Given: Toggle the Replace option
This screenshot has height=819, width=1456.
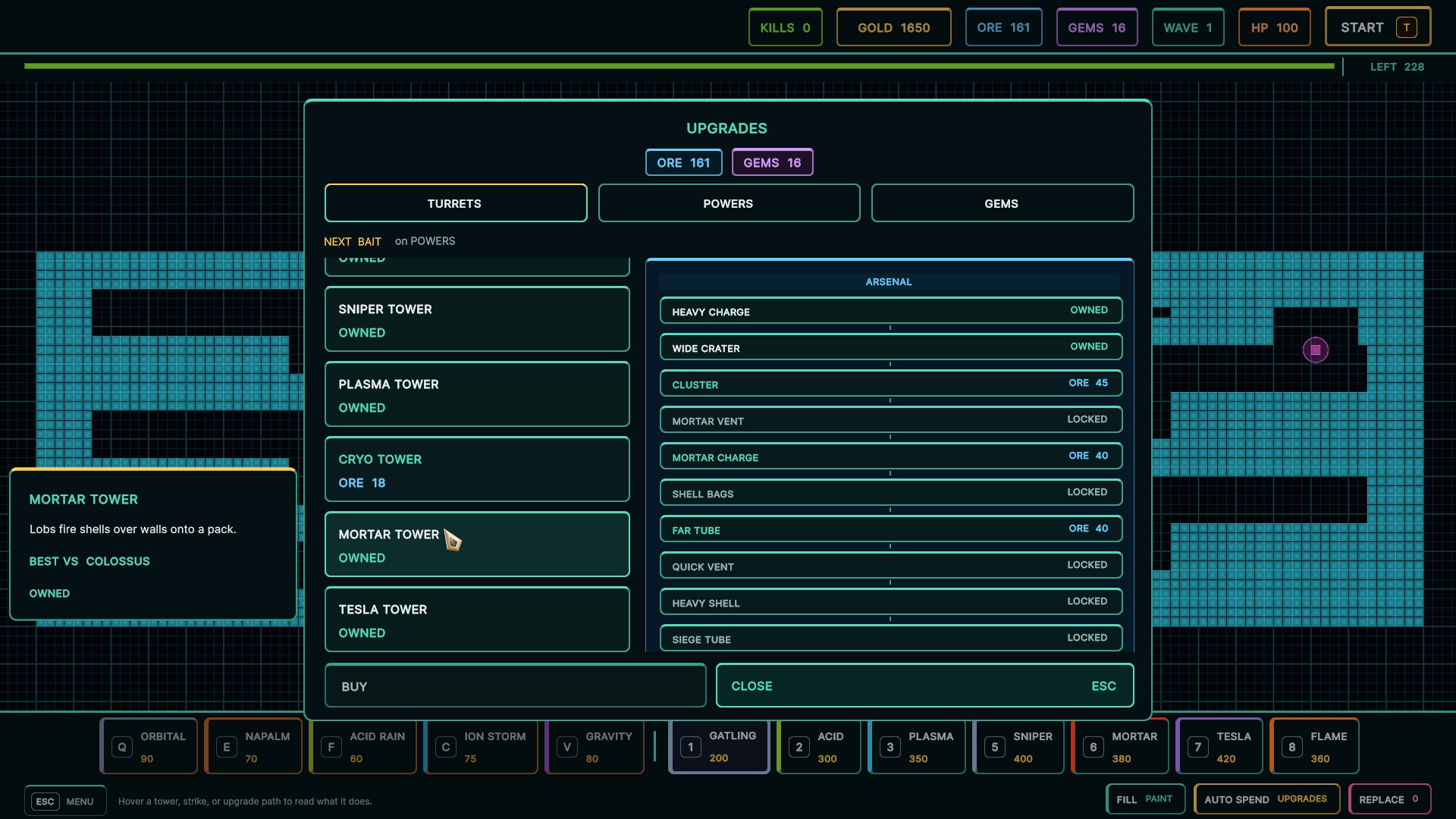Looking at the screenshot, I should (1389, 799).
